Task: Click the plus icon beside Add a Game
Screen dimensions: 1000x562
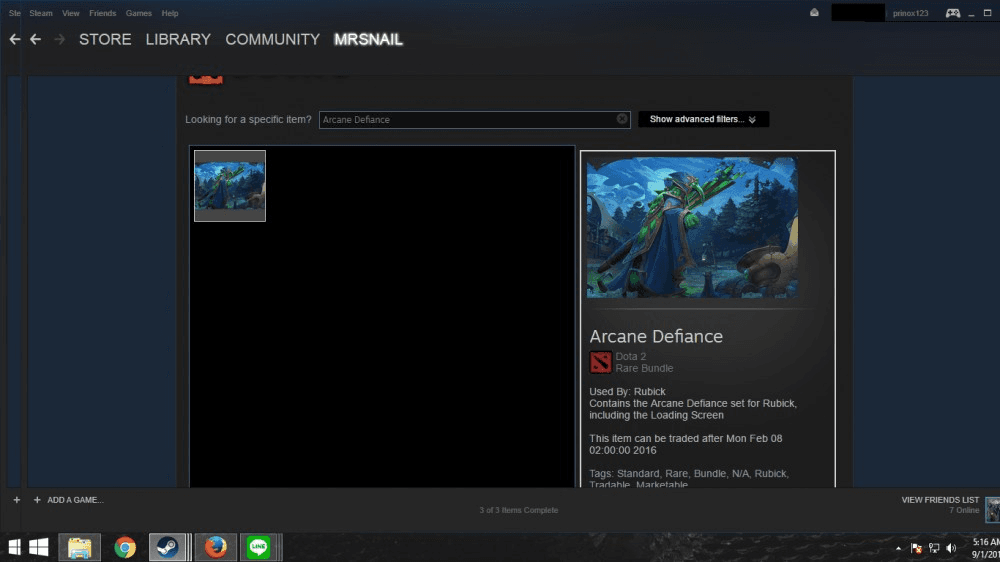Action: [x=37, y=500]
